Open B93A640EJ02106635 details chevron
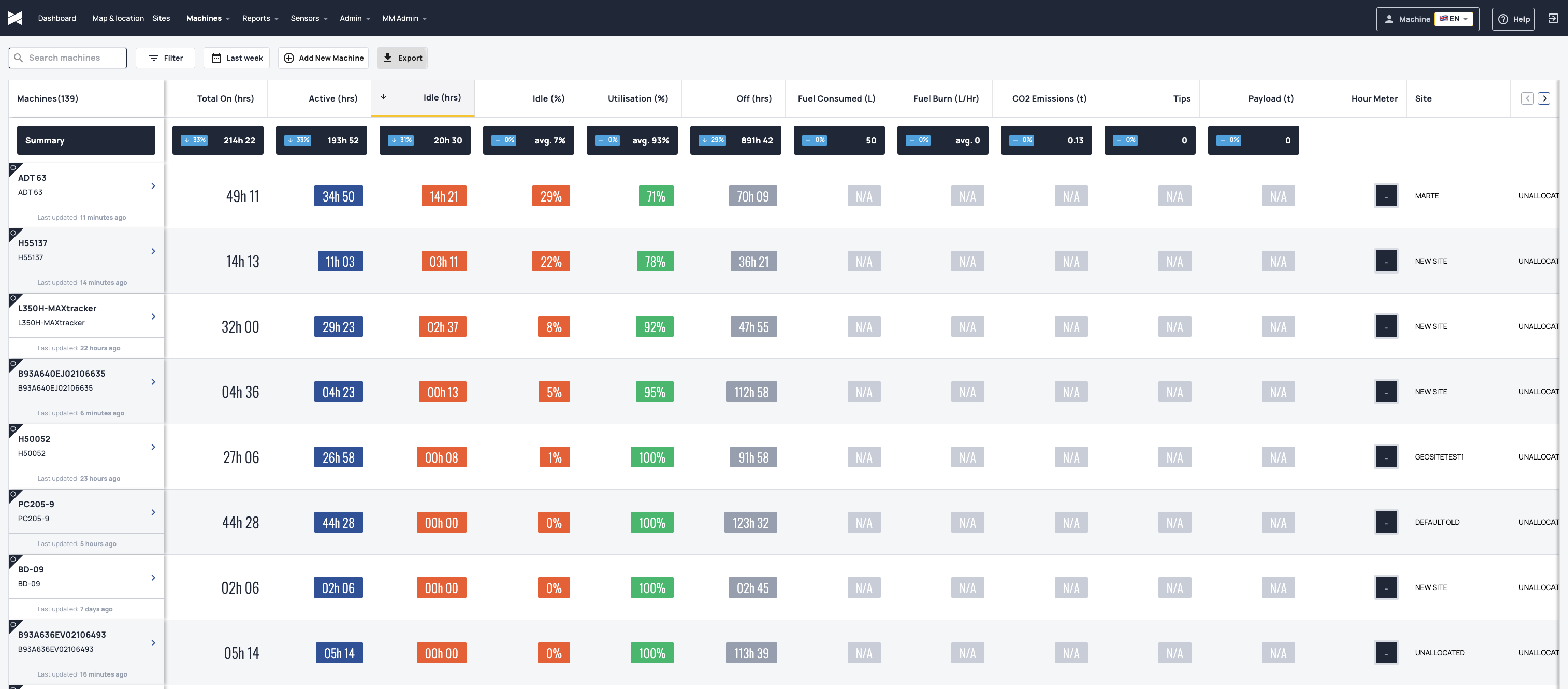 [153, 381]
